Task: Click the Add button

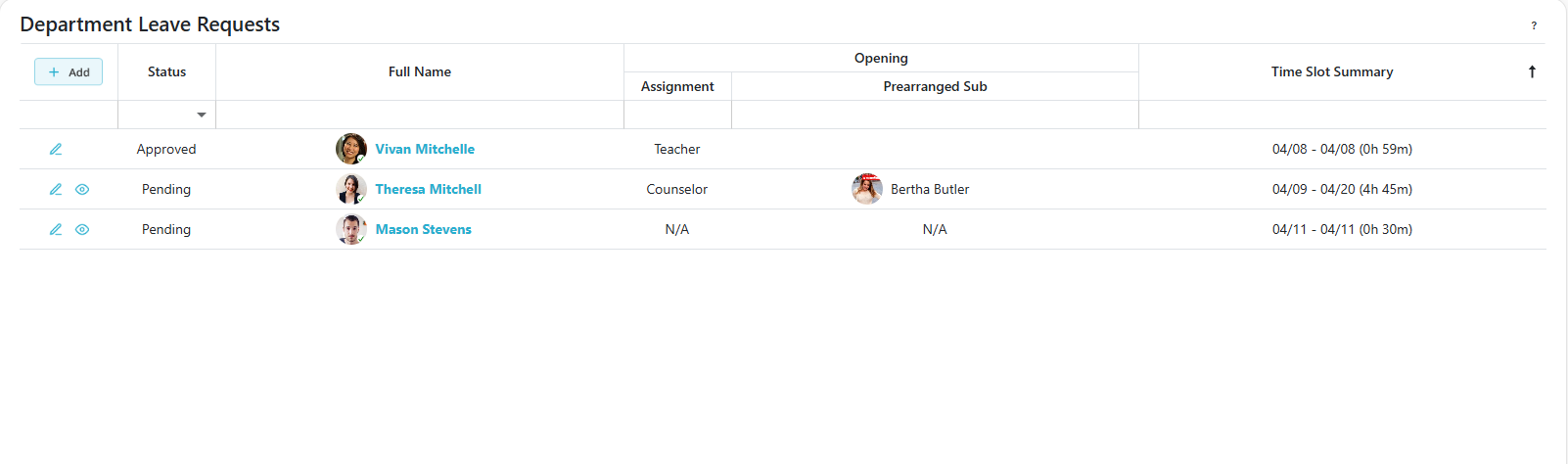Action: [x=69, y=71]
